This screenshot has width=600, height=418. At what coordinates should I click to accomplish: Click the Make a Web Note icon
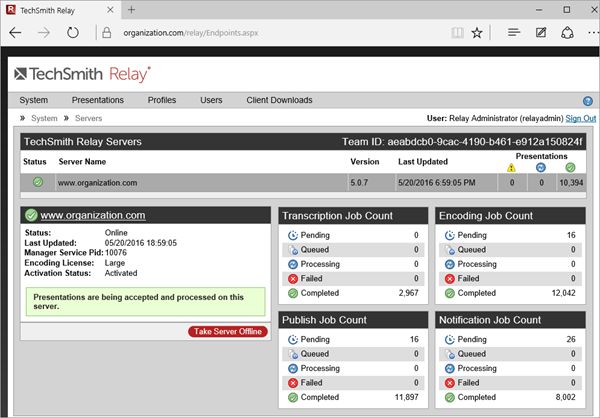[541, 33]
